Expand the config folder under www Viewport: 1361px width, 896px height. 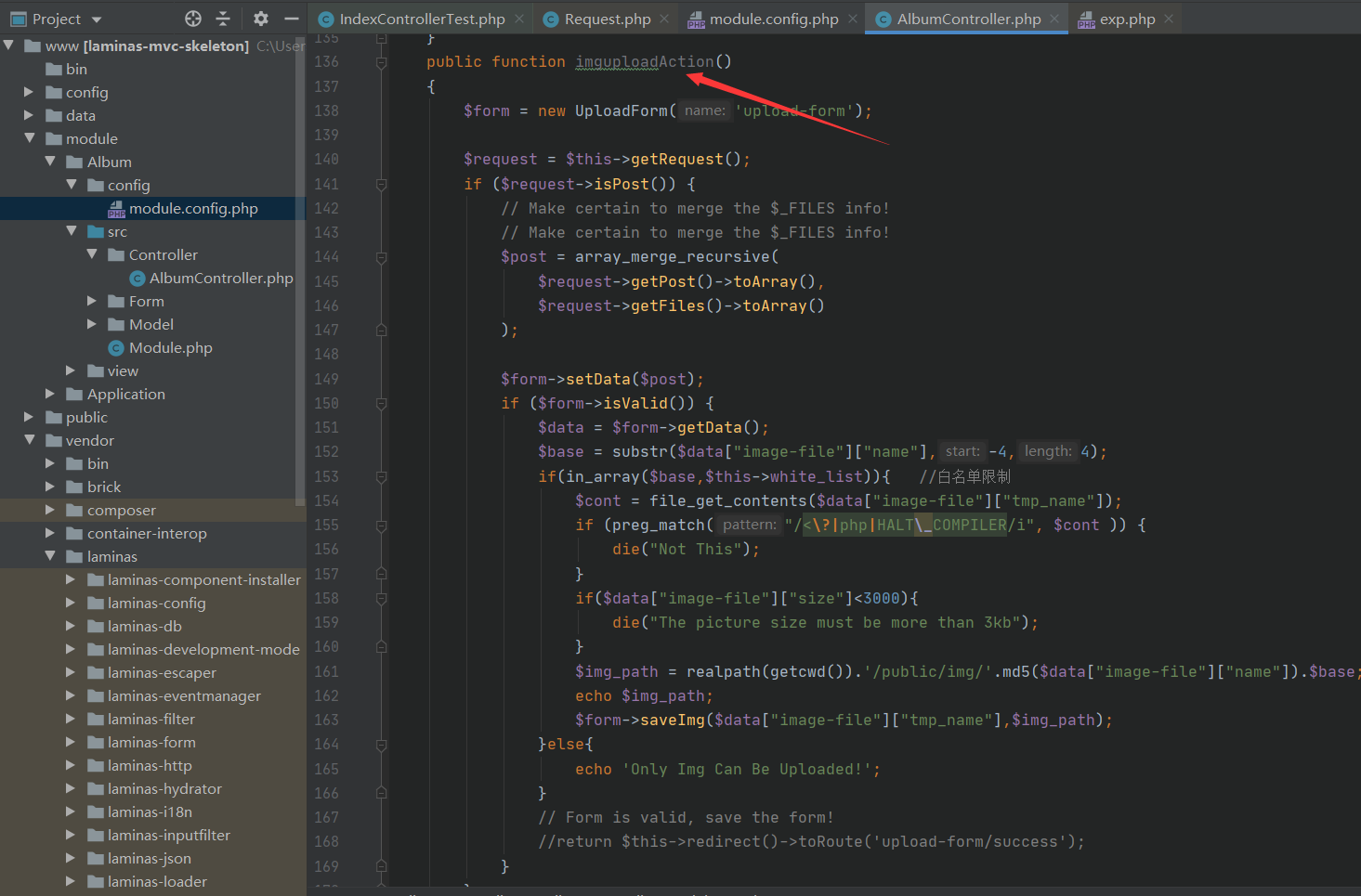(29, 92)
